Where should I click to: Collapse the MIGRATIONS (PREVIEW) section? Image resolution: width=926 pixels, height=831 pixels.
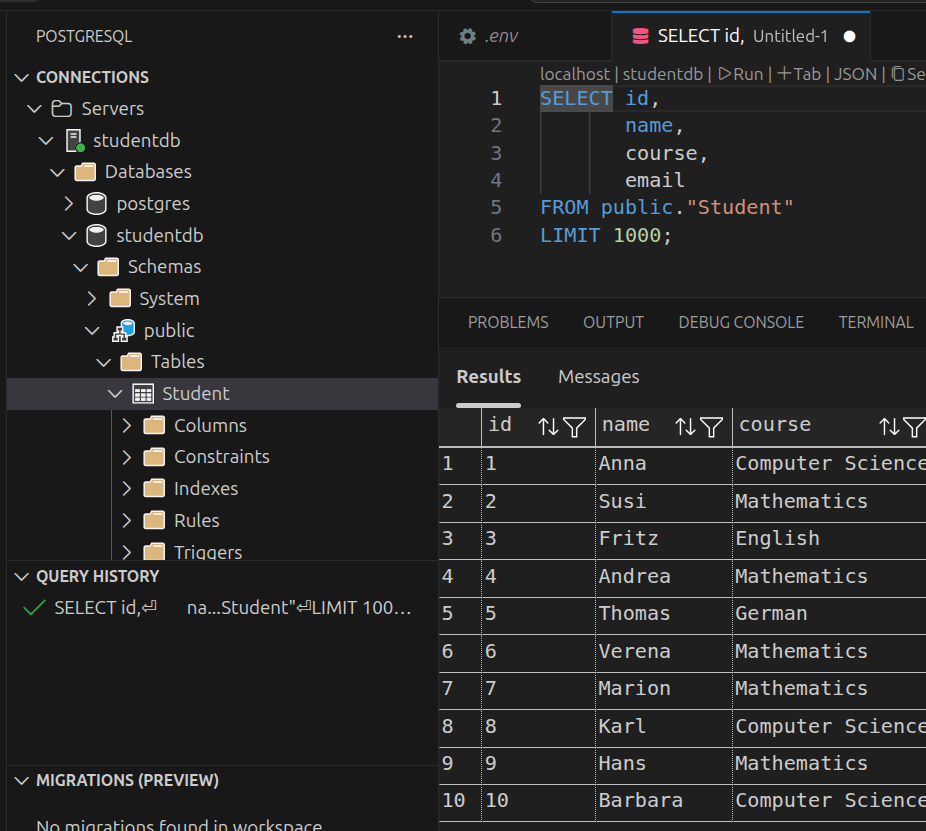tap(22, 780)
